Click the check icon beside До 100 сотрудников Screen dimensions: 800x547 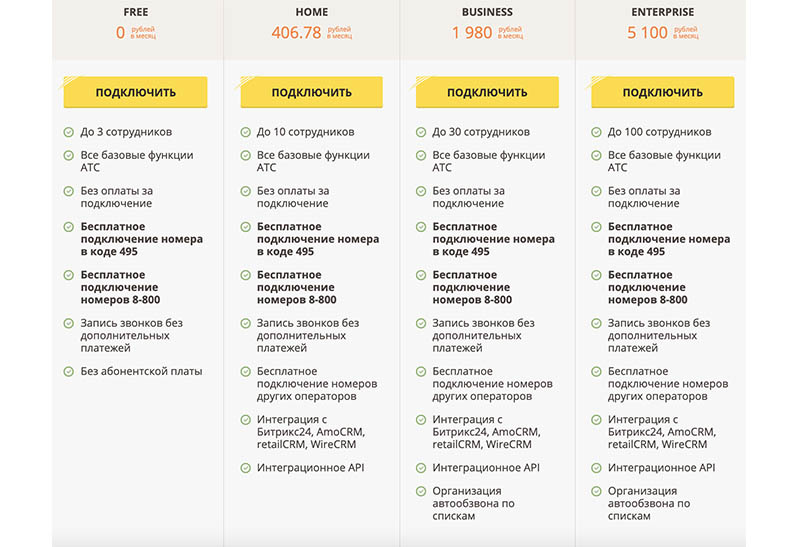click(597, 132)
